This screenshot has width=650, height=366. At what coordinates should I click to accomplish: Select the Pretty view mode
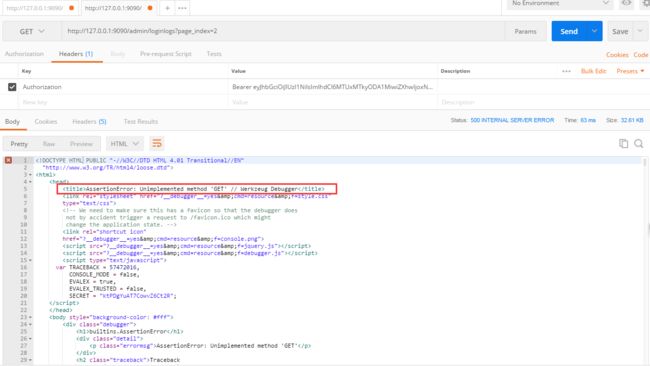19,144
